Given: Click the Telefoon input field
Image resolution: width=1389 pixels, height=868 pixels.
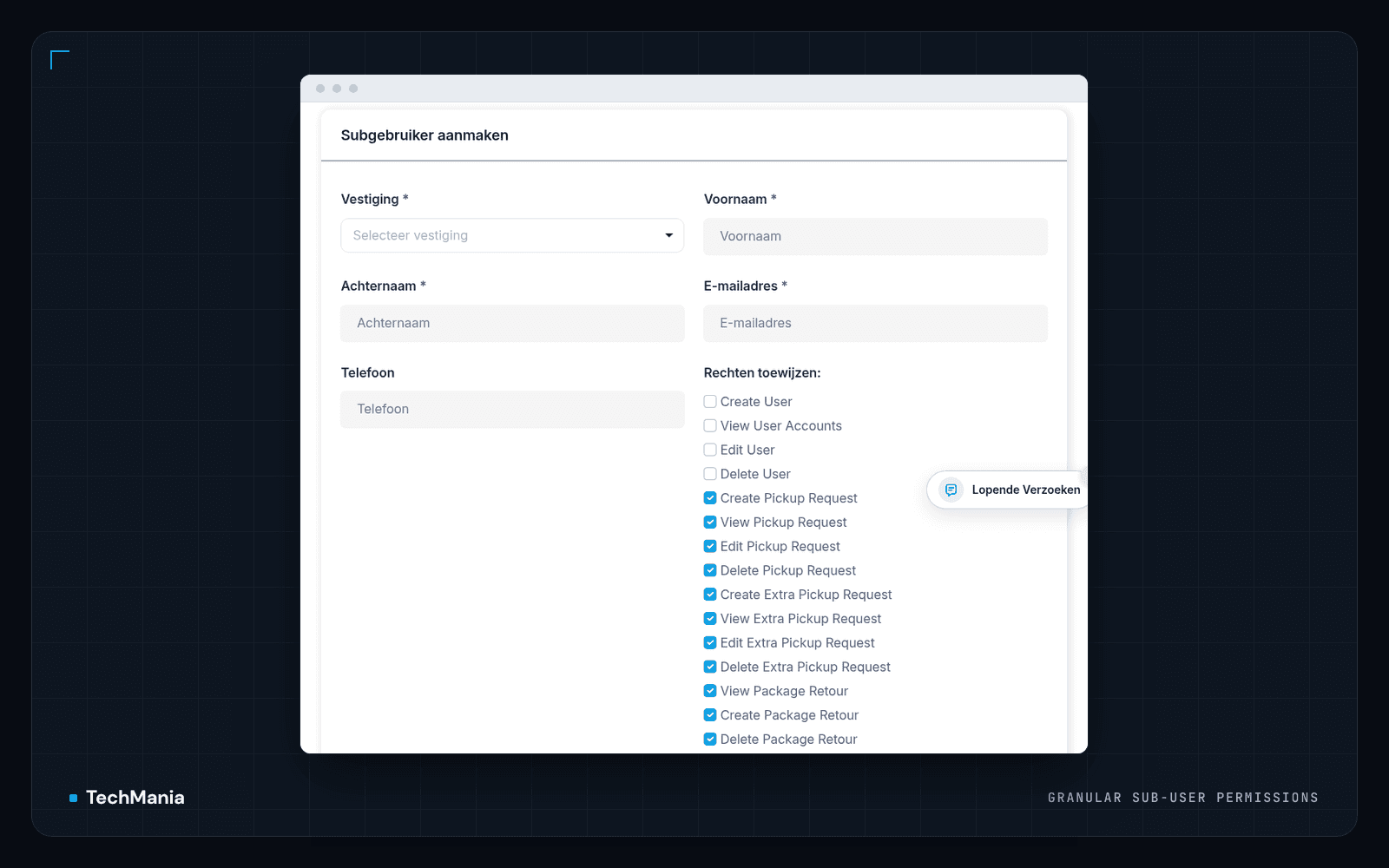Looking at the screenshot, I should 512,409.
